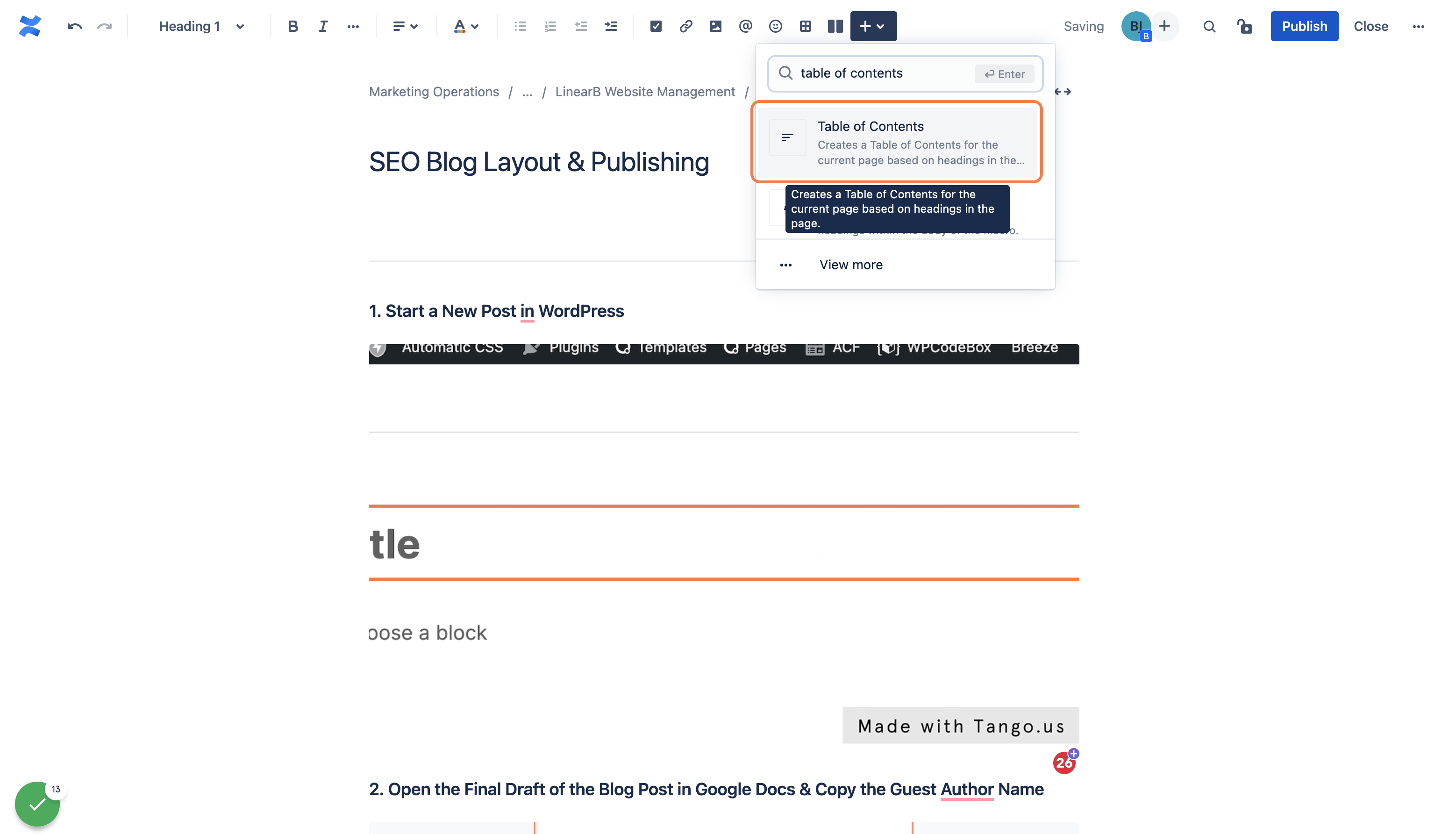Insert a table
The height and width of the screenshot is (834, 1456).
click(x=806, y=26)
